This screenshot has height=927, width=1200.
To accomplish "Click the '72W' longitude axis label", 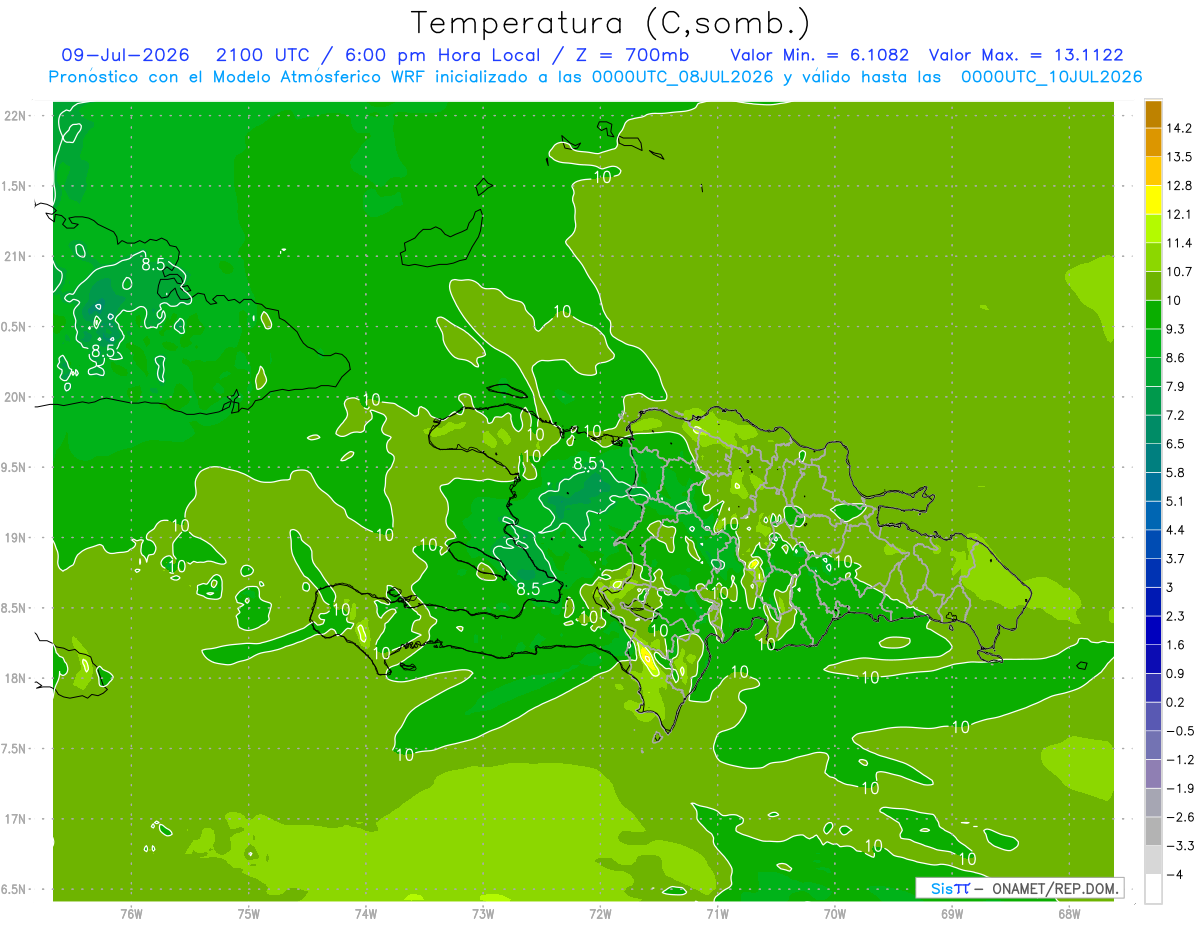I will (600, 914).
